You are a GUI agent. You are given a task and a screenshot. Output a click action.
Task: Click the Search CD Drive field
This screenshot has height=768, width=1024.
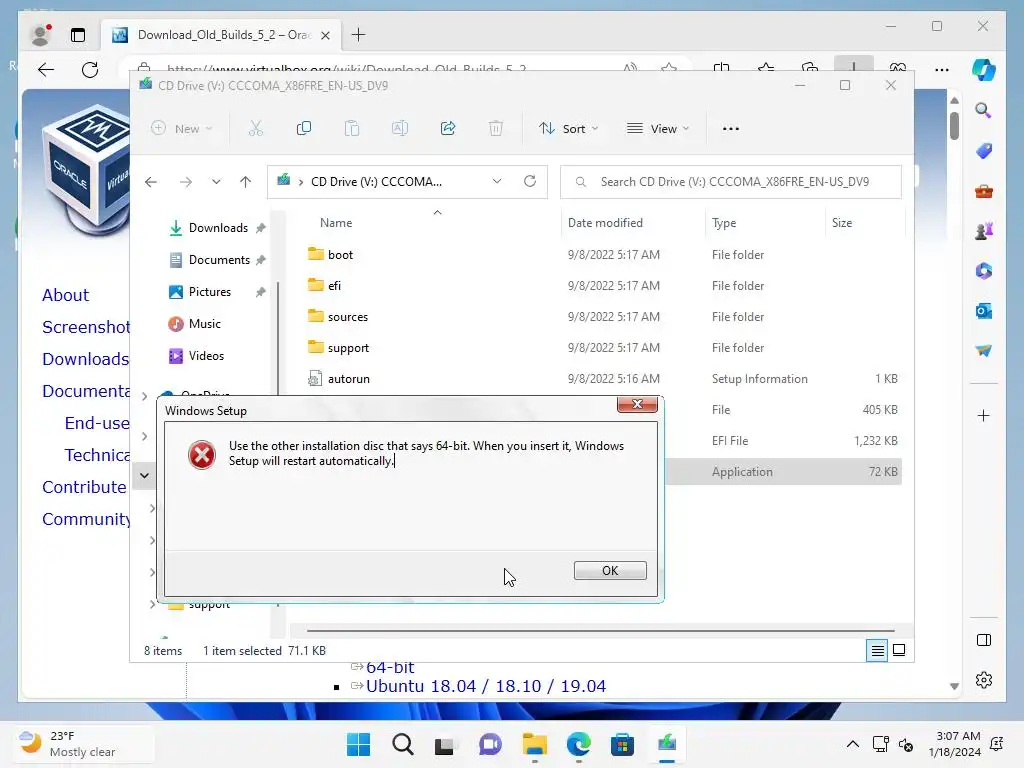click(731, 182)
